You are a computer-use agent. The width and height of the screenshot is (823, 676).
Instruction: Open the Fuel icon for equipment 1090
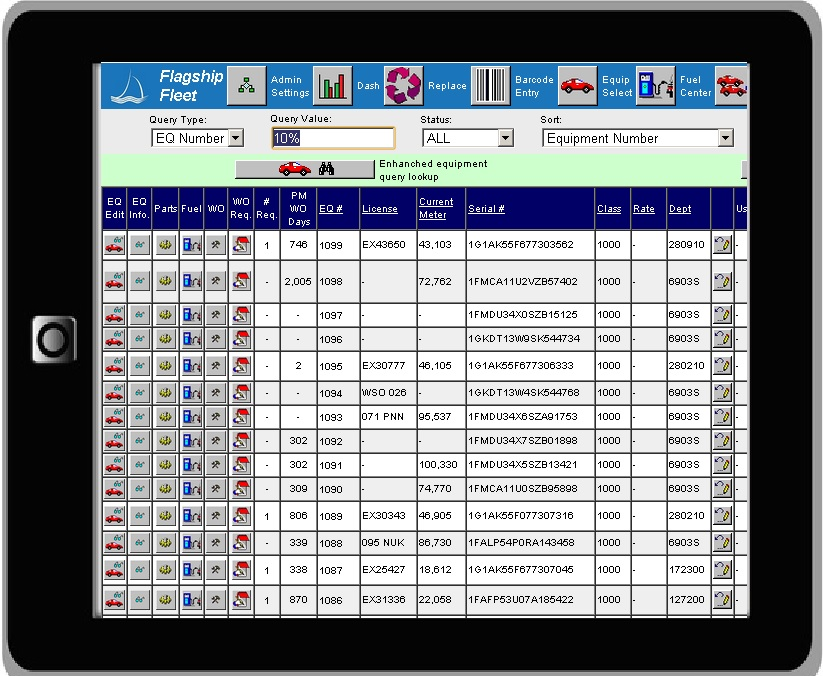tap(191, 489)
